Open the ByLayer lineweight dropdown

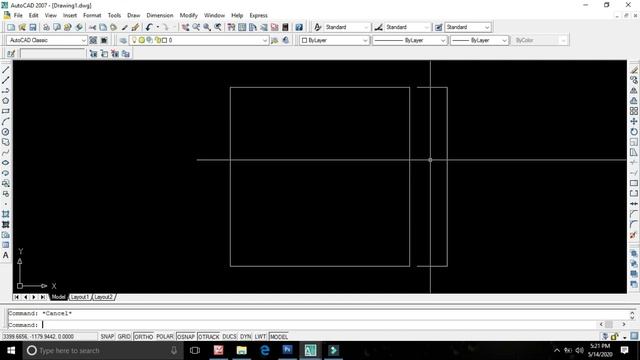(480, 40)
